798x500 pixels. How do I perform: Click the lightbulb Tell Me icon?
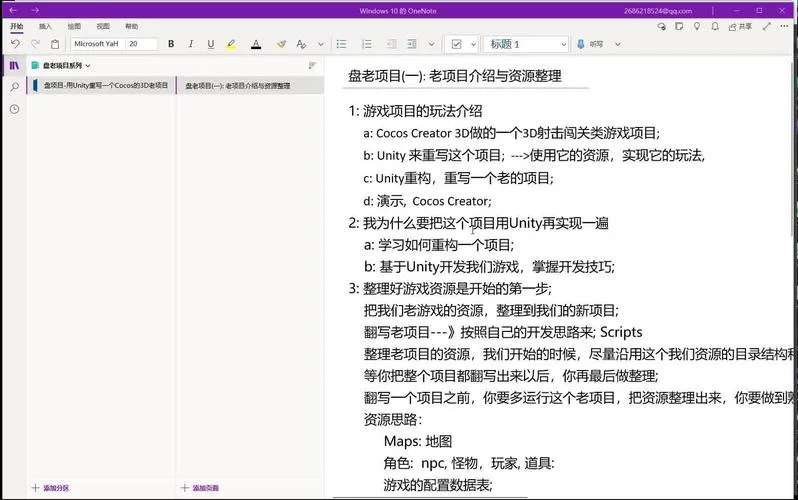pos(697,26)
